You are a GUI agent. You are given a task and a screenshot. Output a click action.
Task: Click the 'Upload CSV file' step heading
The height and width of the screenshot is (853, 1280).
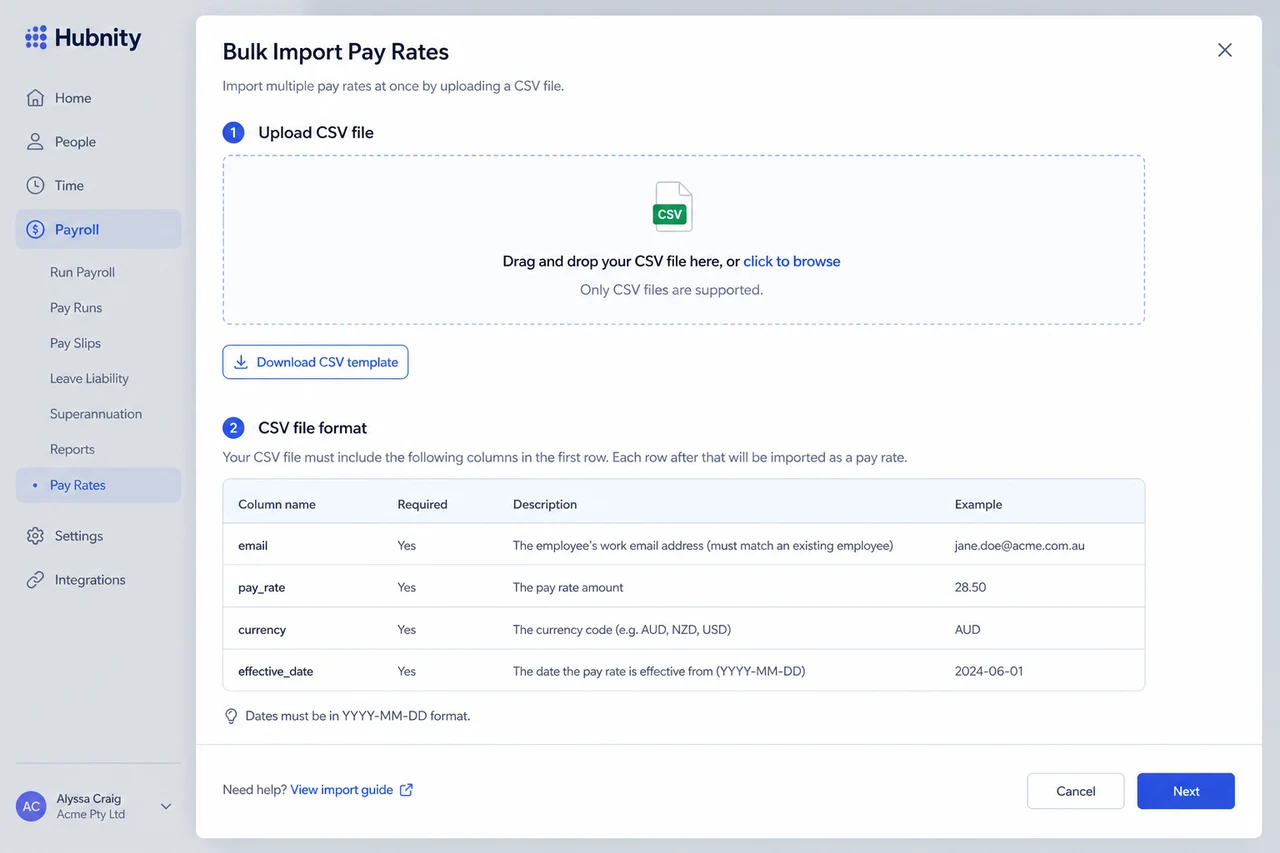(x=316, y=132)
